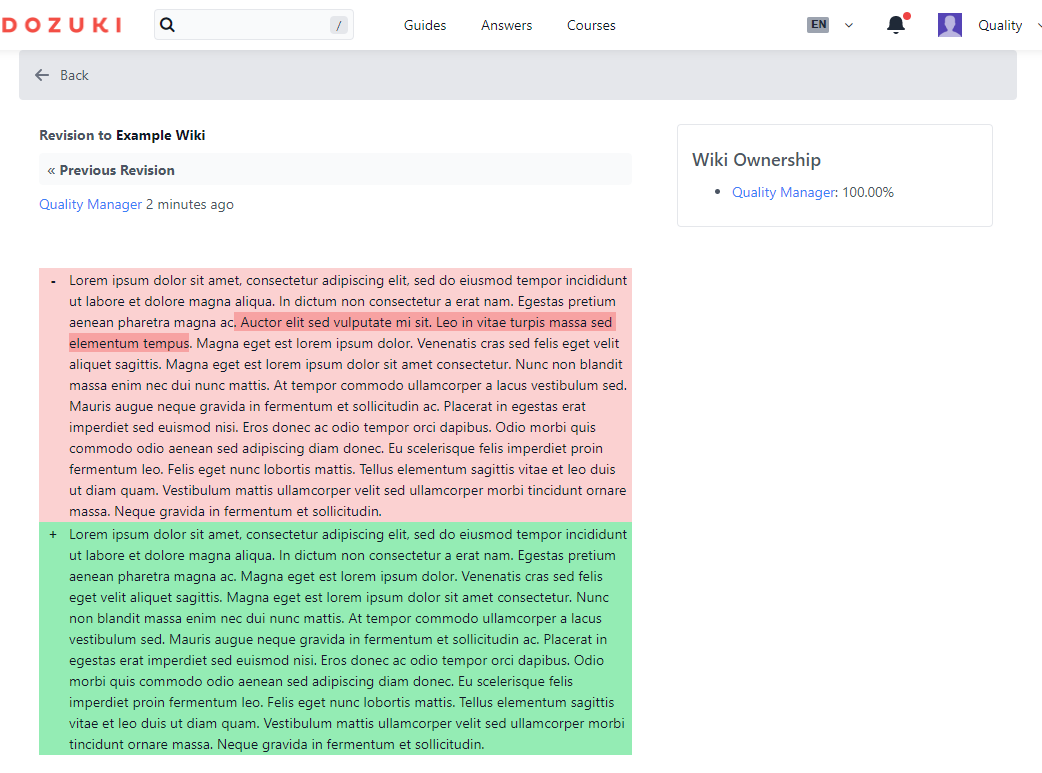Open the Quality user account menu

pos(999,25)
